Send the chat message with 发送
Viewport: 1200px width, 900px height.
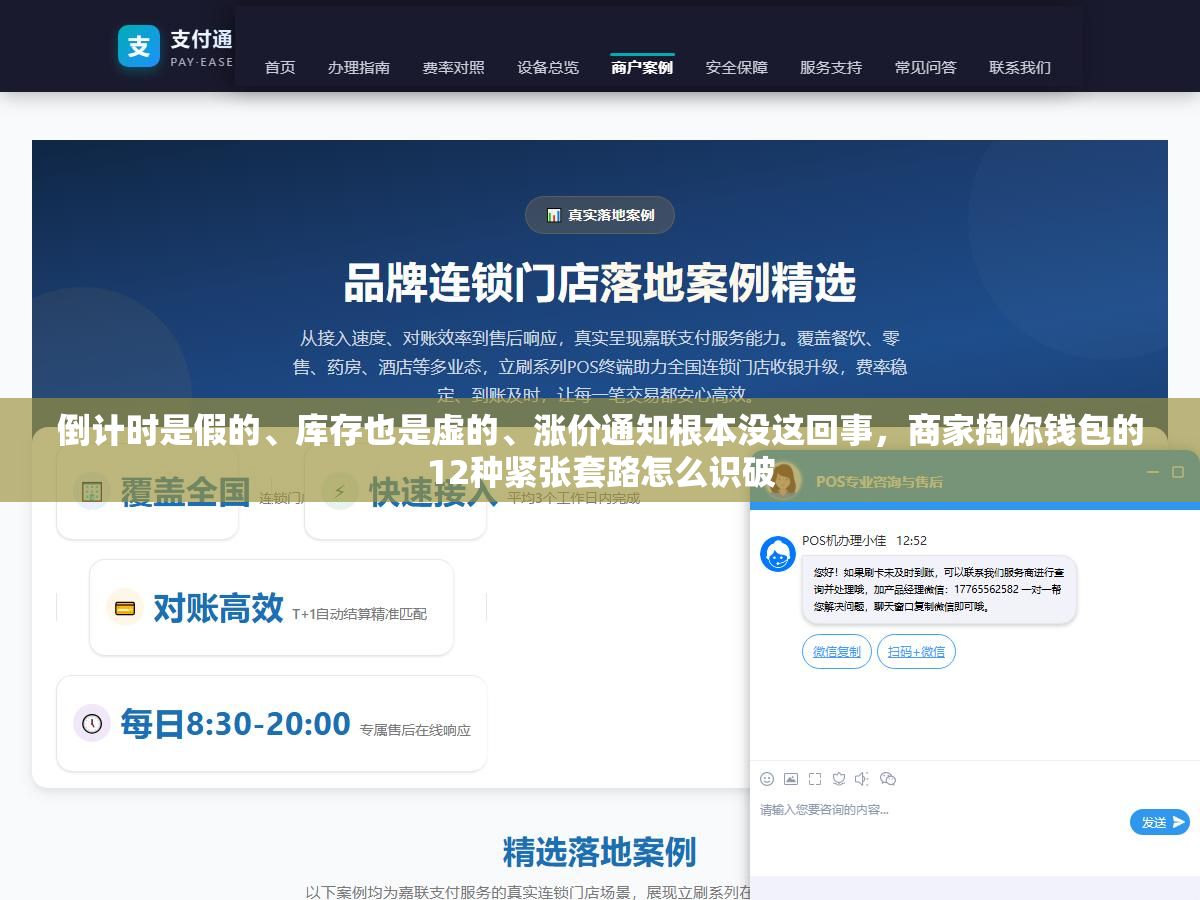tap(1160, 822)
